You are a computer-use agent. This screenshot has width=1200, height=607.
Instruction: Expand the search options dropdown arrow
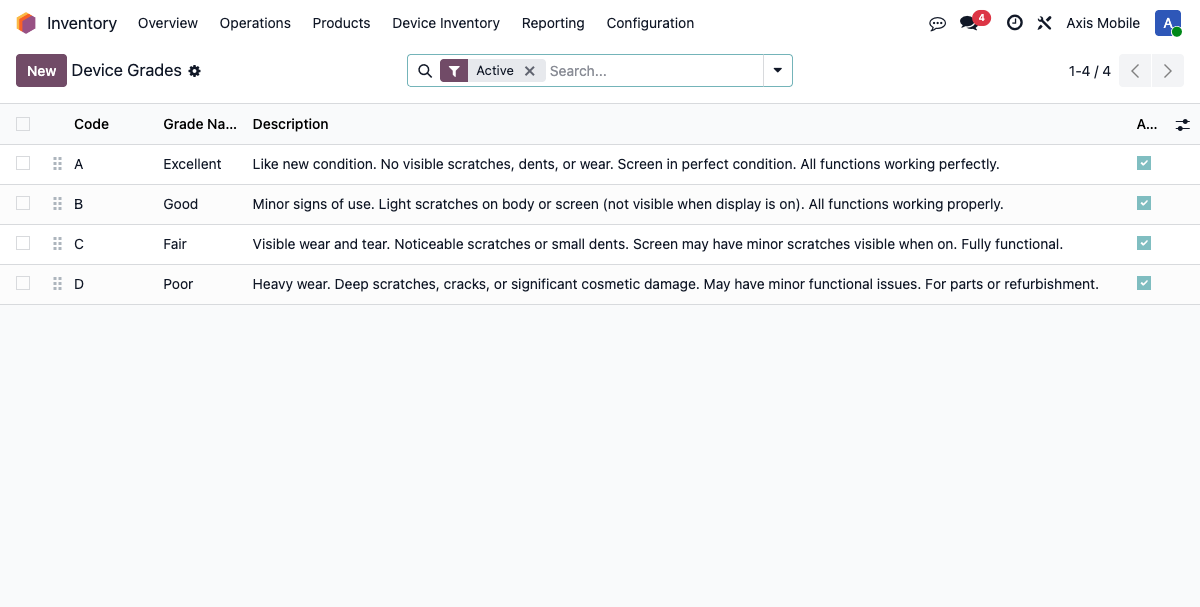(x=777, y=71)
